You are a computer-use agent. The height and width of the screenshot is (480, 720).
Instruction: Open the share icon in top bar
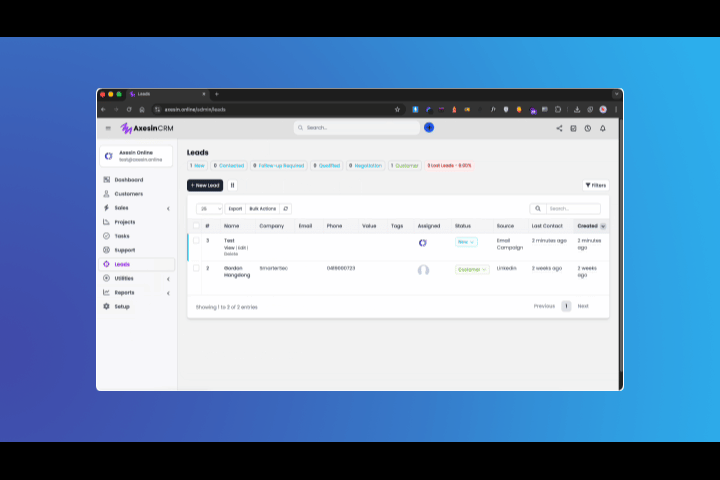pos(559,128)
